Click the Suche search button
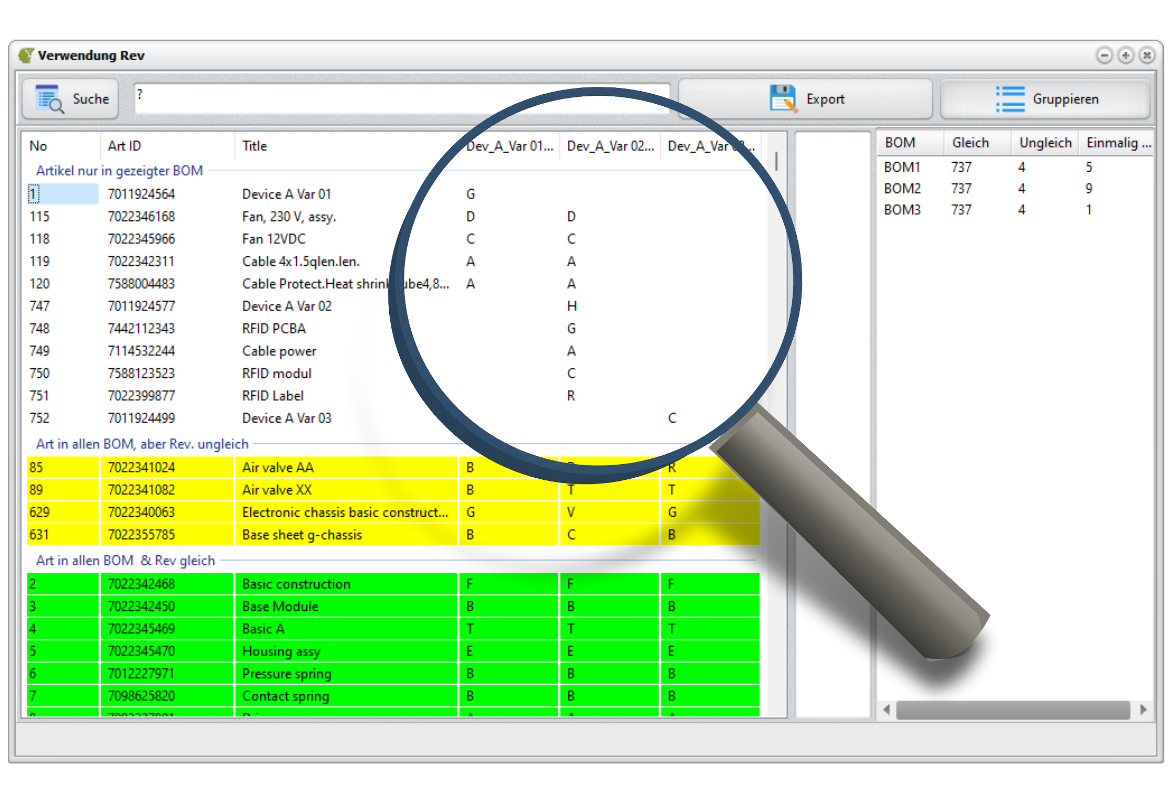Viewport: 1170px width, 800px height. point(70,99)
